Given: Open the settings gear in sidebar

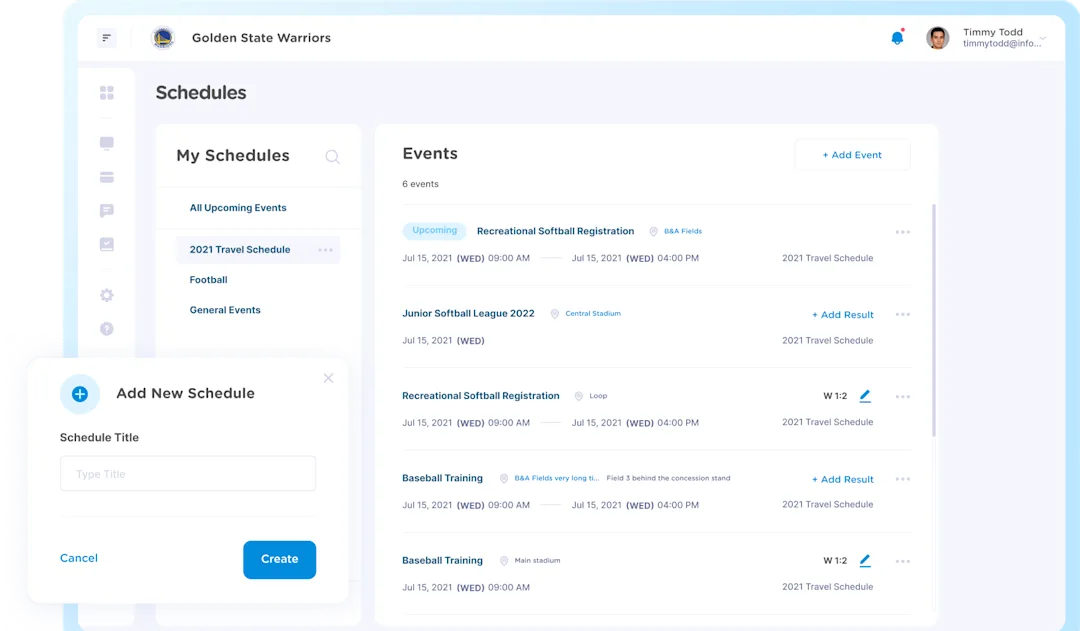Looking at the screenshot, I should pos(107,295).
